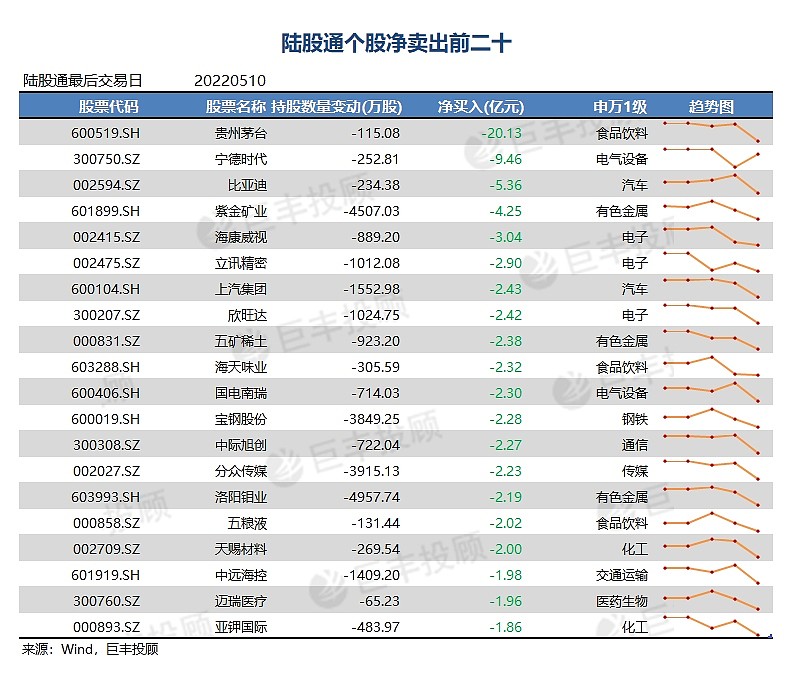Image resolution: width=793 pixels, height=683 pixels.
Task: Select stock code 603993.SH
Action: click(105, 497)
